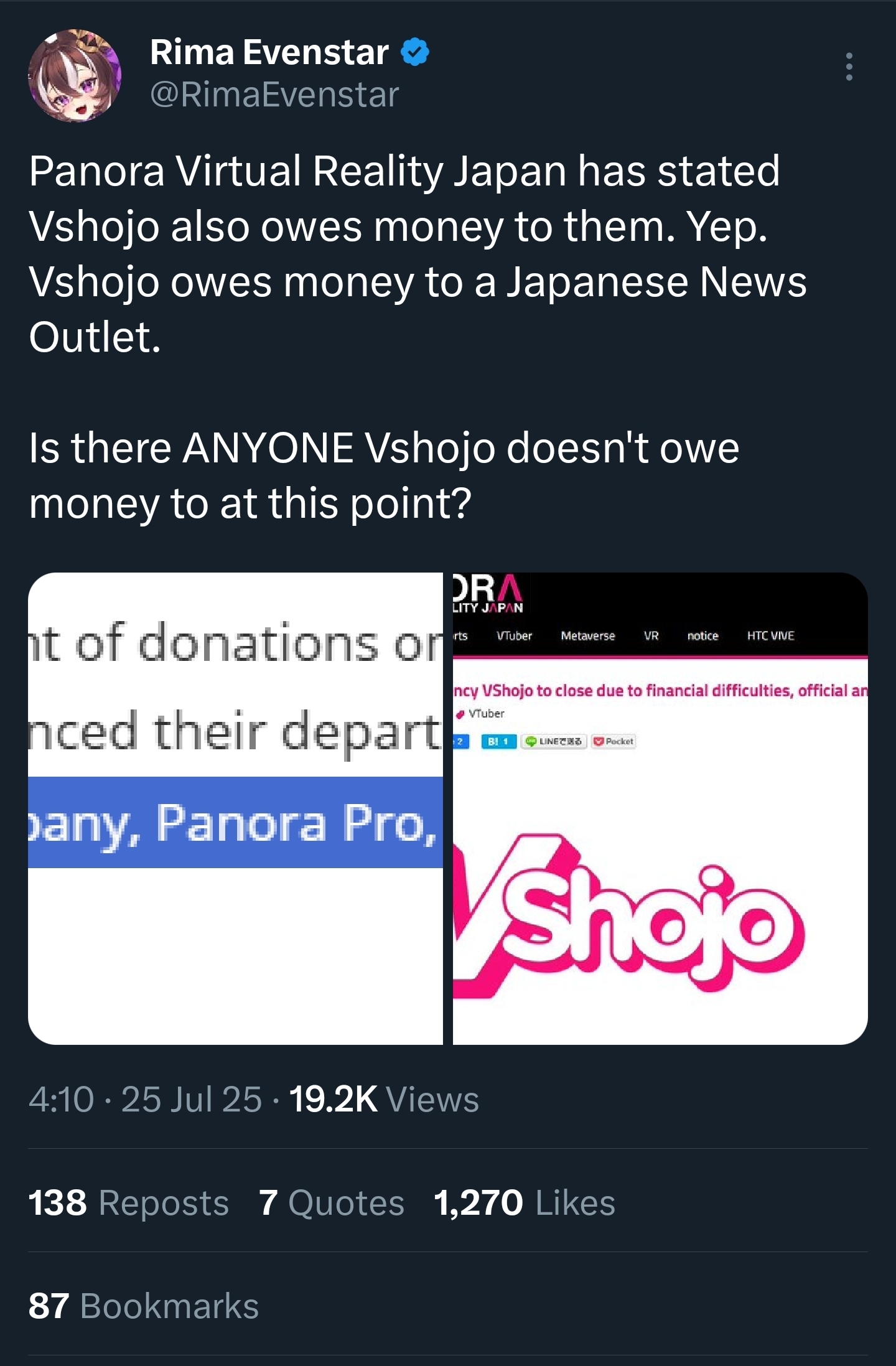The height and width of the screenshot is (1366, 896).
Task: View the 7 Quotes list
Action: pos(332,1202)
